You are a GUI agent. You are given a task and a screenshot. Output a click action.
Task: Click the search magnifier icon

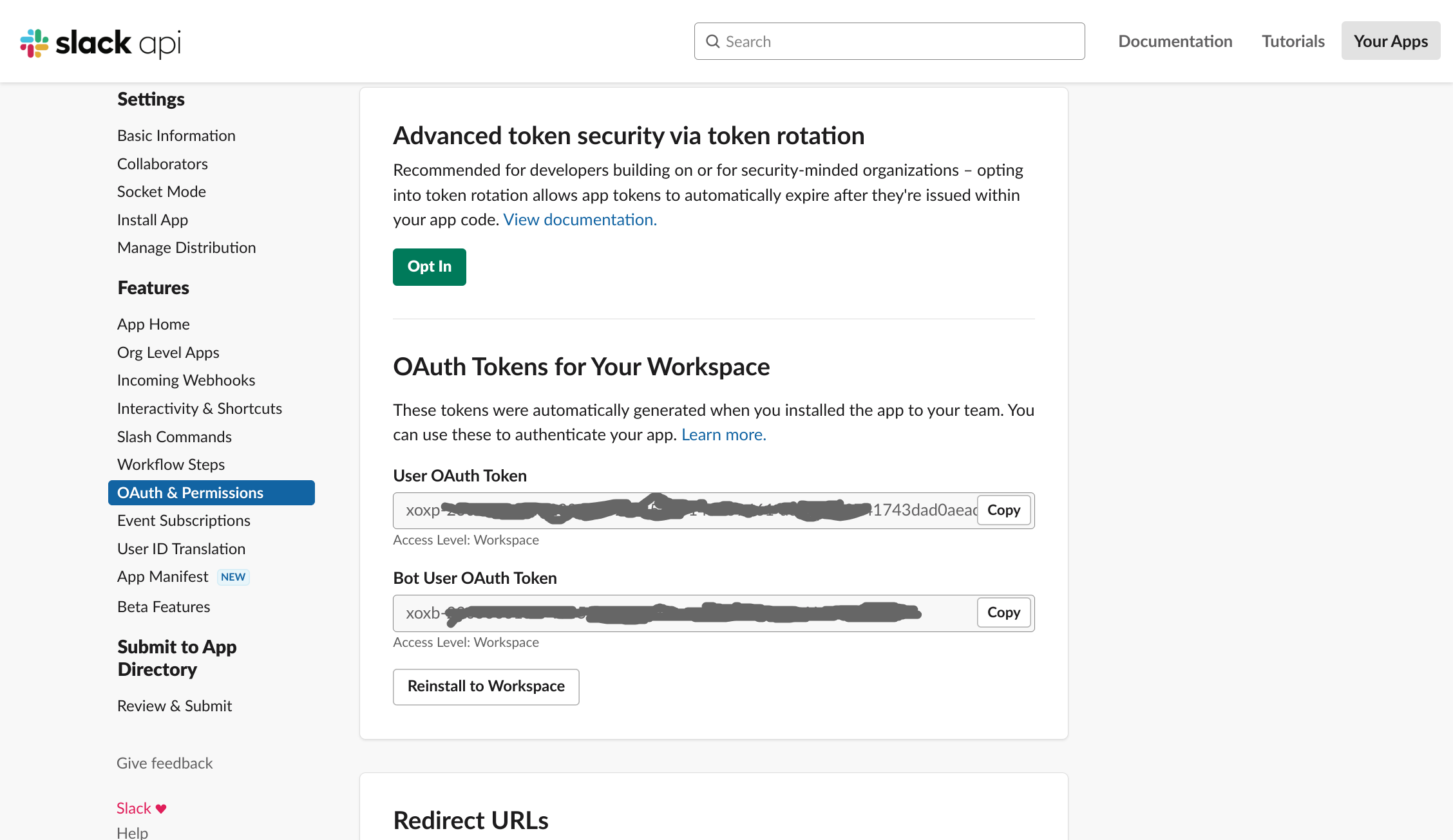(x=712, y=42)
